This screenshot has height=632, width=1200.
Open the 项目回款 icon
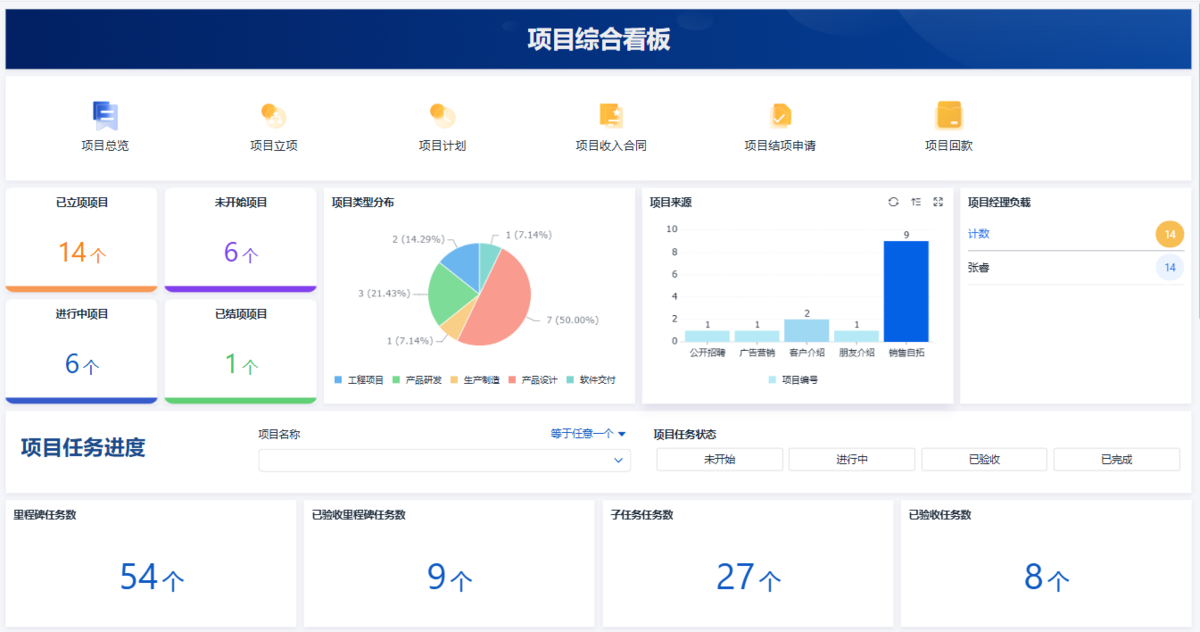949,116
